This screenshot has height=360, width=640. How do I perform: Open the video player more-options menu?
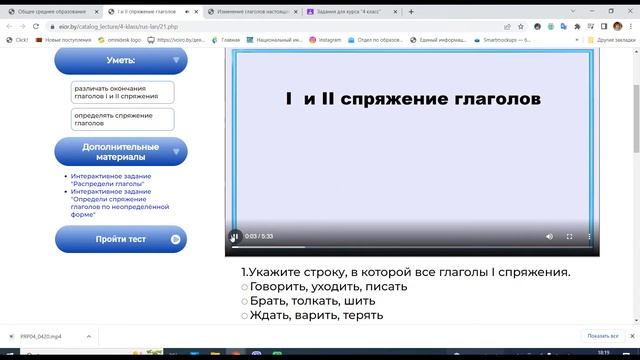click(589, 236)
